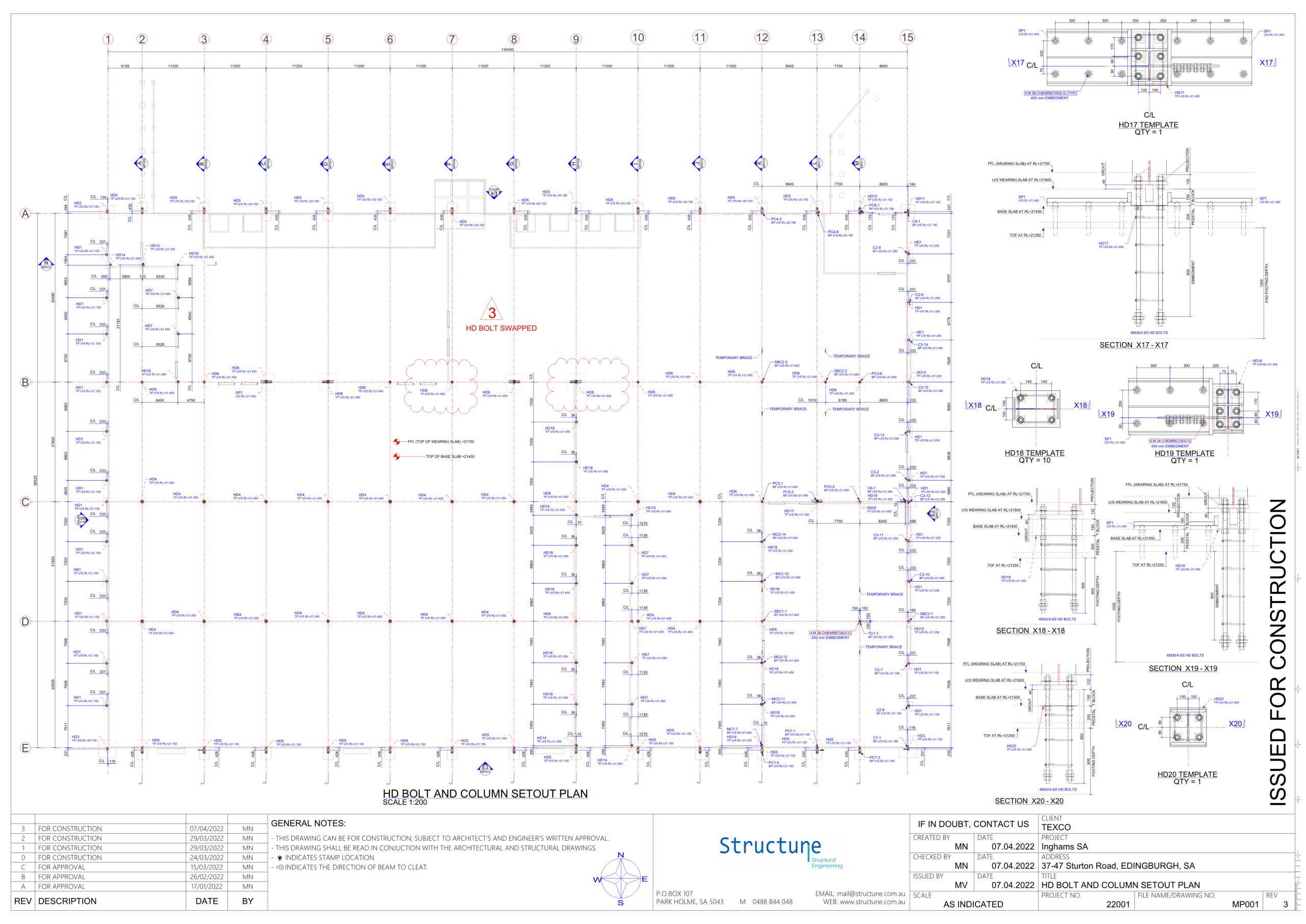The height and width of the screenshot is (924, 1306).
Task: Select 'SECTION X18 - X18' title
Action: tap(1030, 631)
